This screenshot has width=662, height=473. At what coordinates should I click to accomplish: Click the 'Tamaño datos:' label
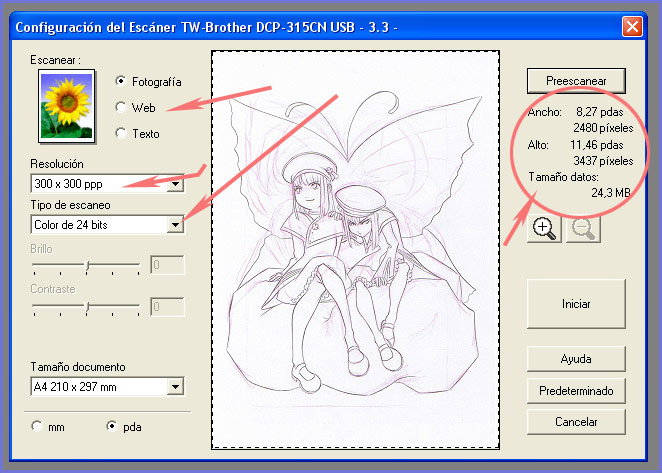tap(564, 177)
